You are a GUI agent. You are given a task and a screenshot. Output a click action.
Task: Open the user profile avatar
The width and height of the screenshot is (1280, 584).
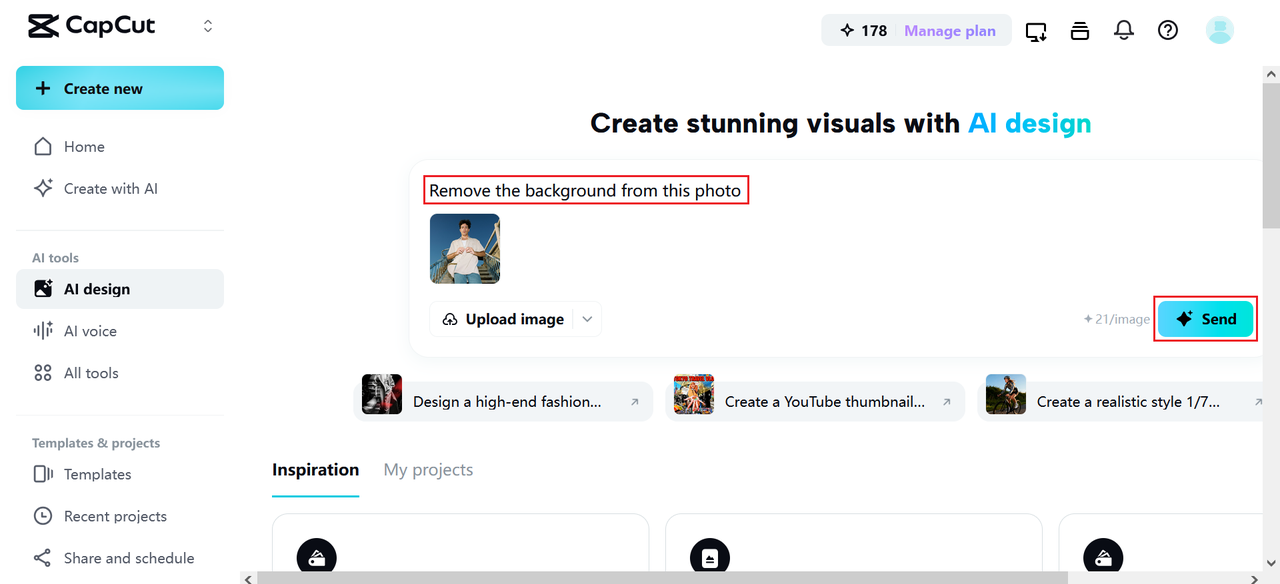click(x=1219, y=30)
